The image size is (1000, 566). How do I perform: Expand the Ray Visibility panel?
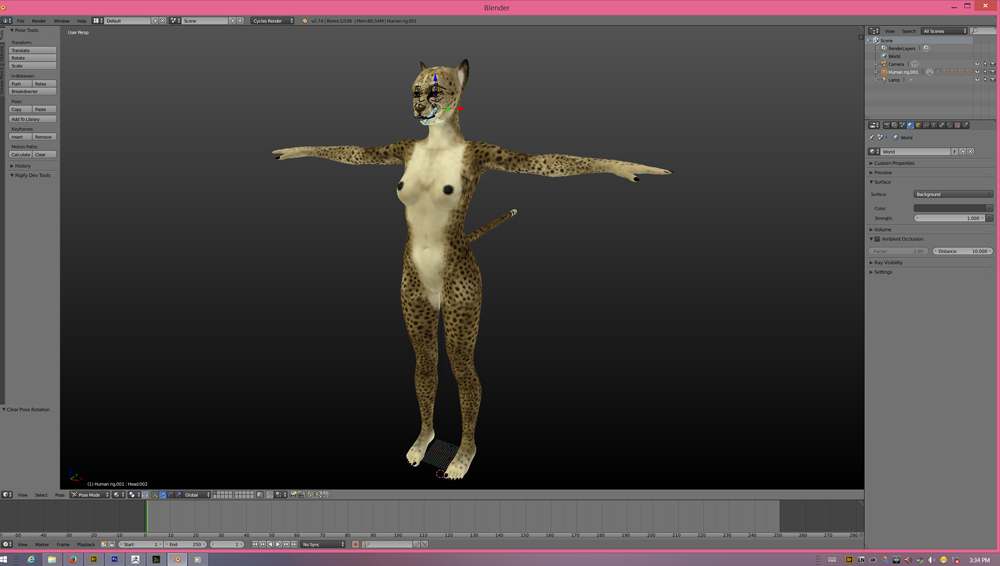[x=887, y=263]
